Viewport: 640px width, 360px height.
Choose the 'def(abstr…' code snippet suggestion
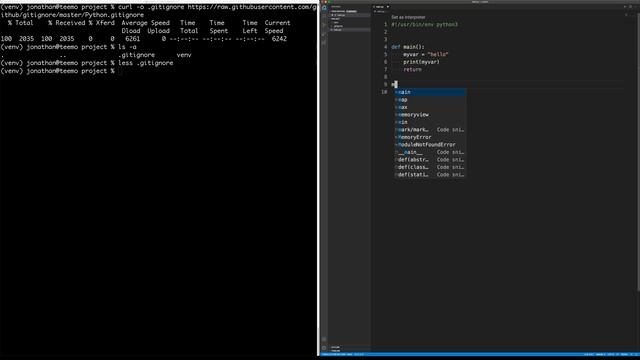click(x=430, y=160)
